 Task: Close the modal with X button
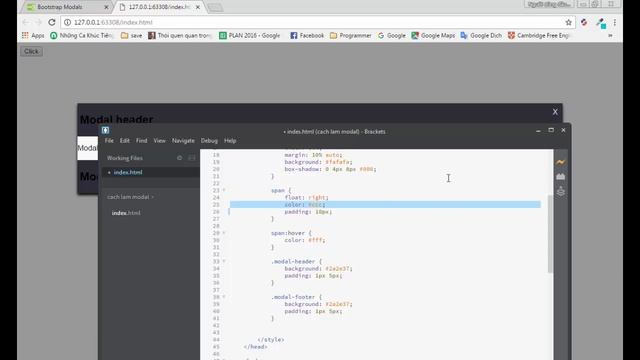click(x=555, y=112)
